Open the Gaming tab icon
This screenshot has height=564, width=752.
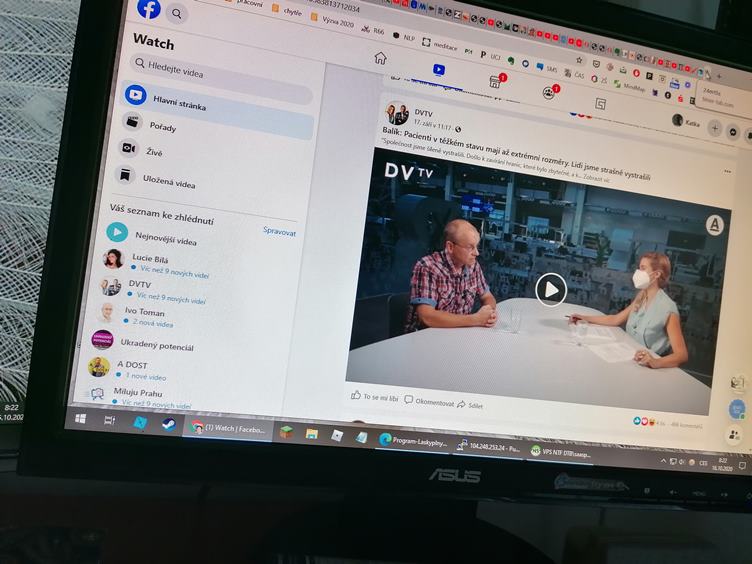pos(600,103)
